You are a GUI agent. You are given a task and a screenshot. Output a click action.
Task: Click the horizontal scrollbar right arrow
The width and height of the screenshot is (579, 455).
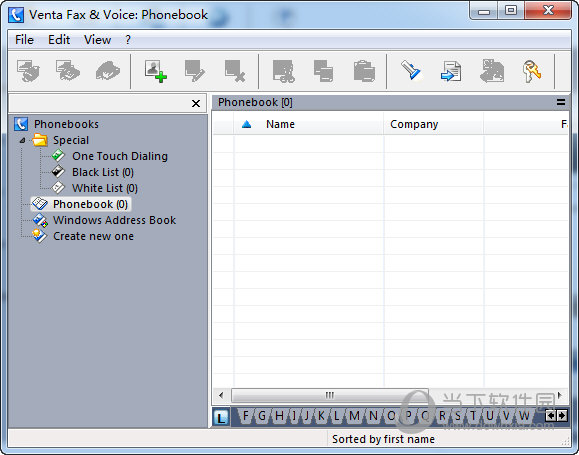tap(560, 396)
